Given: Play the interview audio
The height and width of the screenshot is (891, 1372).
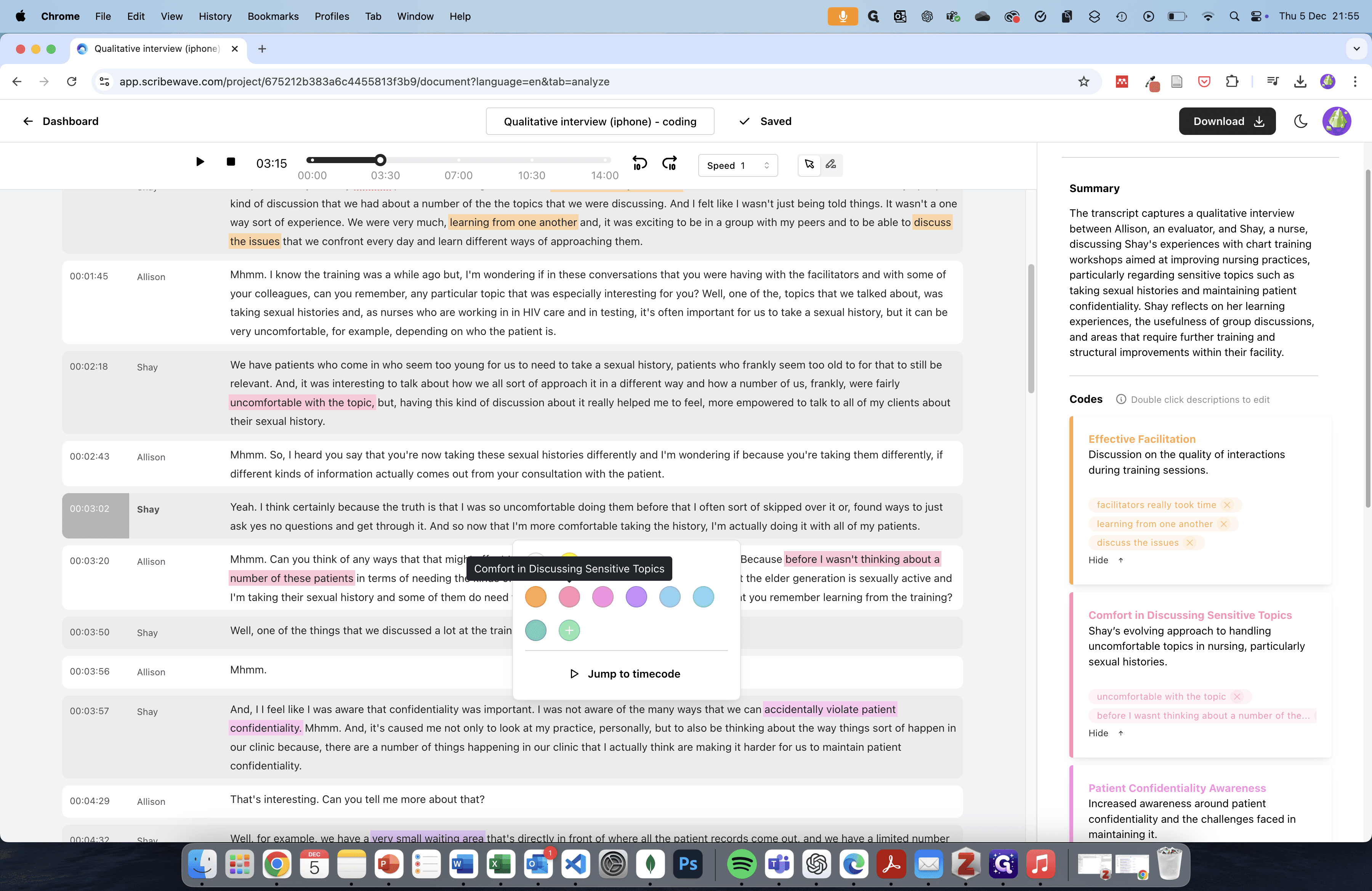Looking at the screenshot, I should (199, 162).
